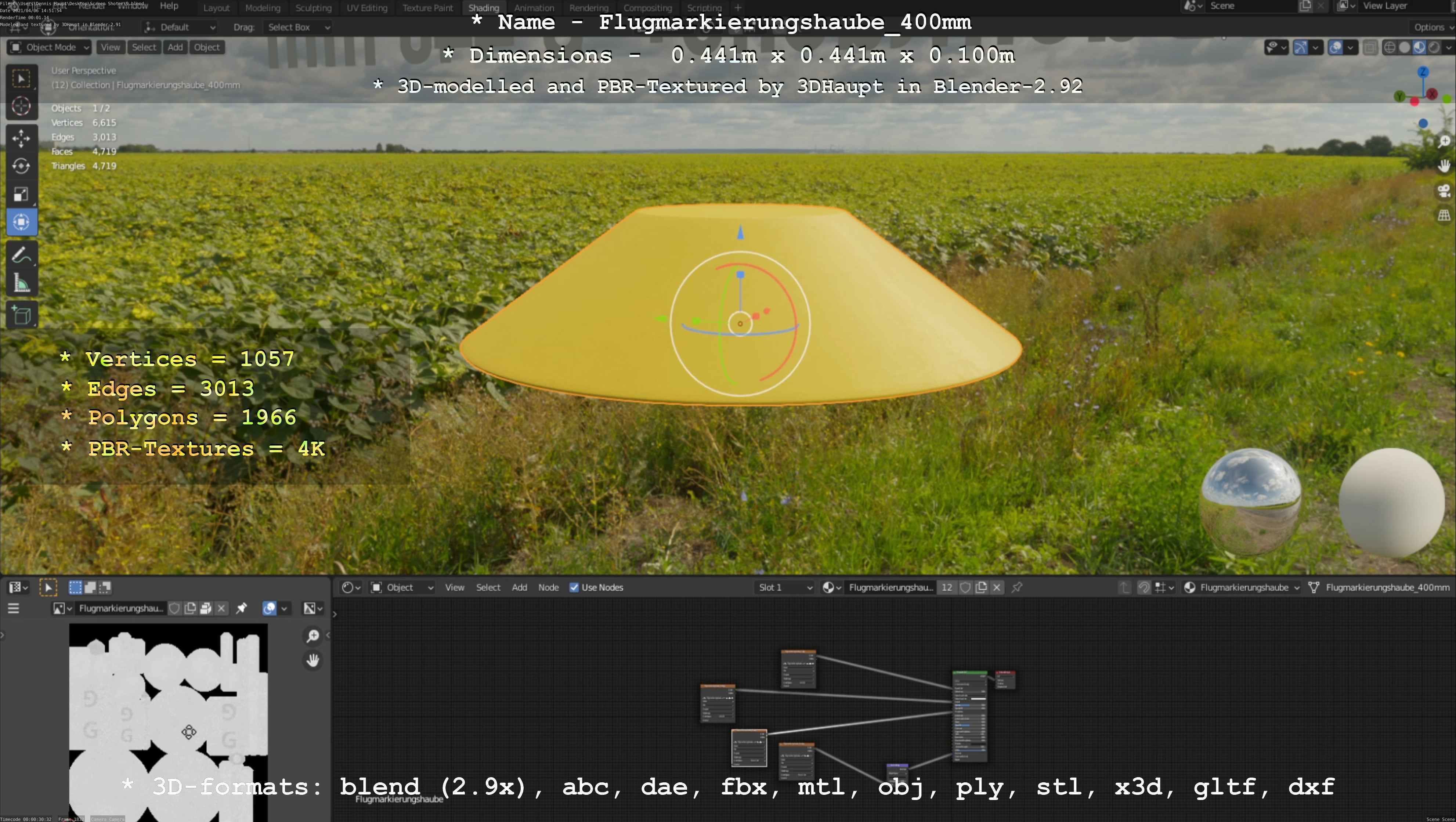Open the node editor type dropdown

point(351,587)
